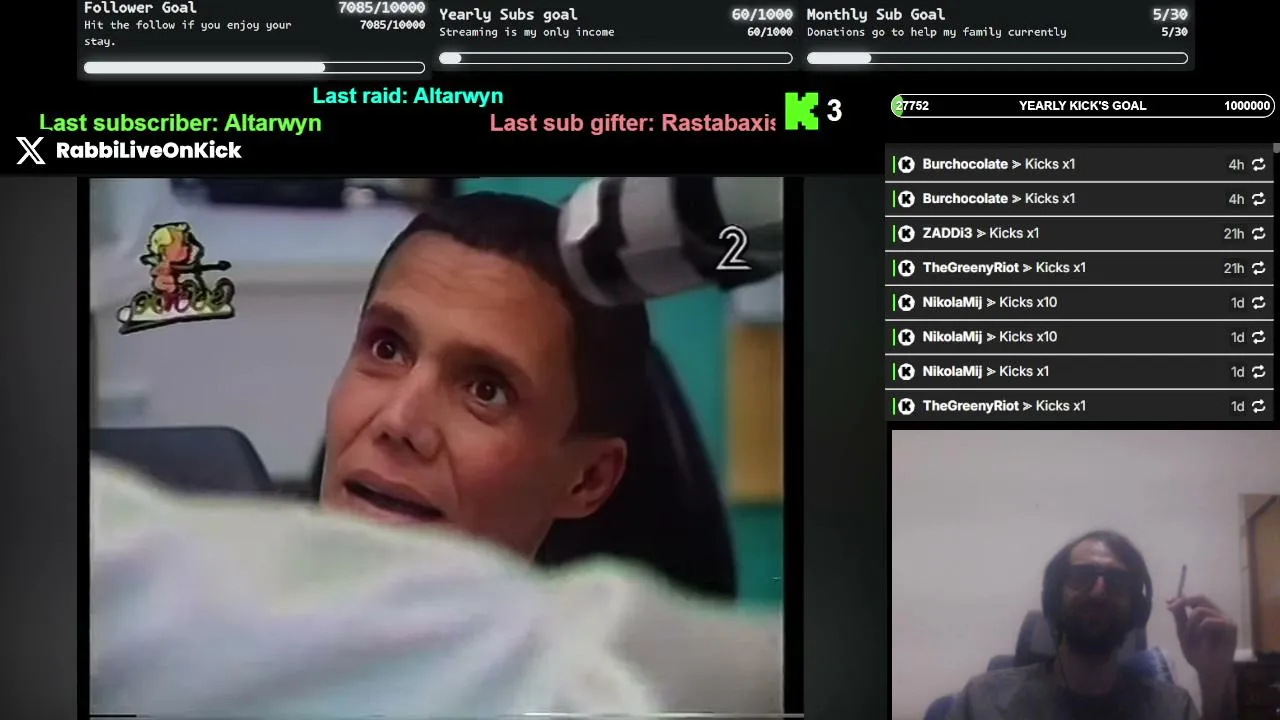This screenshot has width=1280, height=720.
Task: Click 'Hit the follow if you enjoy' text
Action: coord(188,33)
